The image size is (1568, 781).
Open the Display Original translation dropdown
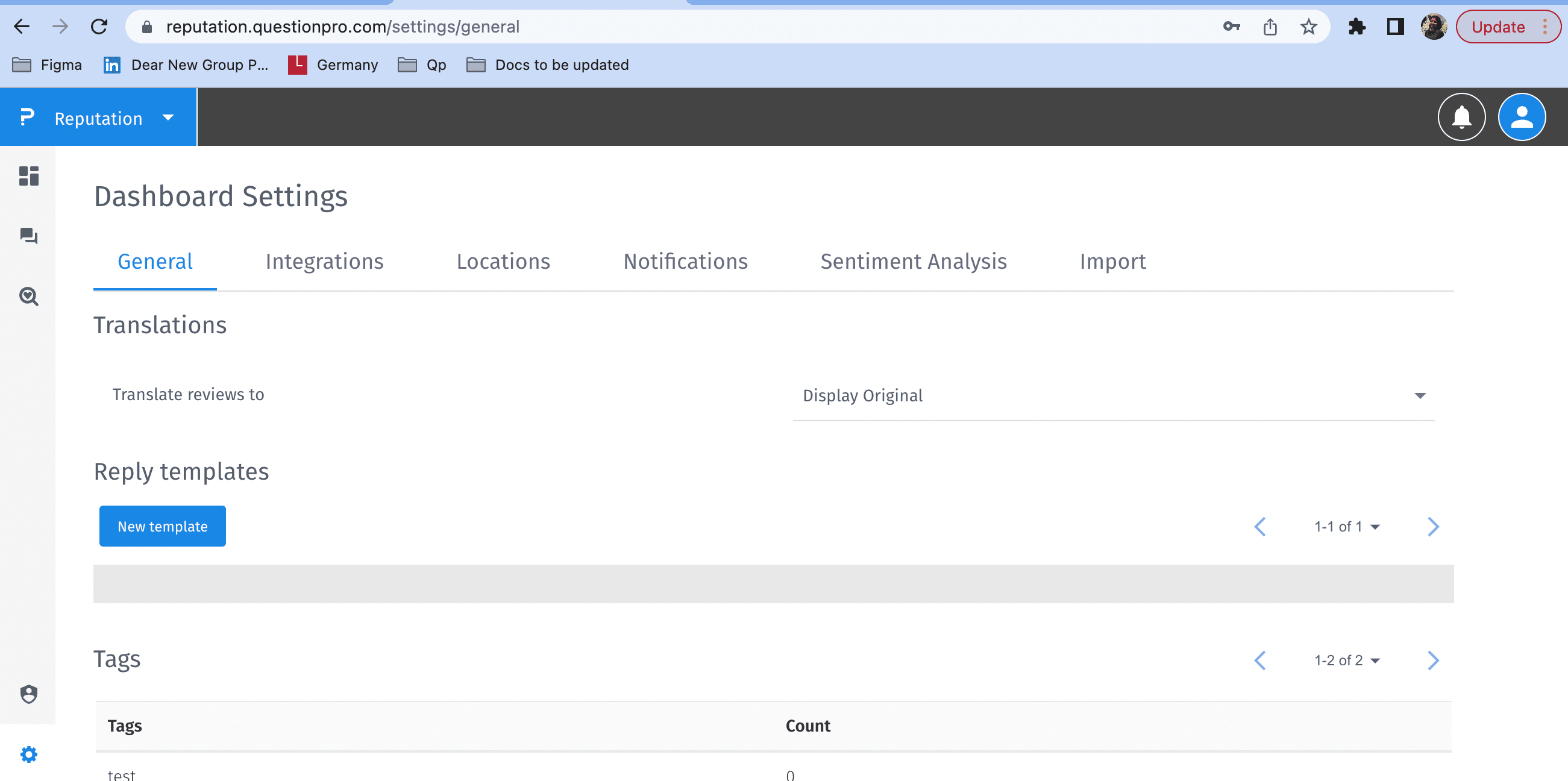coord(1112,396)
